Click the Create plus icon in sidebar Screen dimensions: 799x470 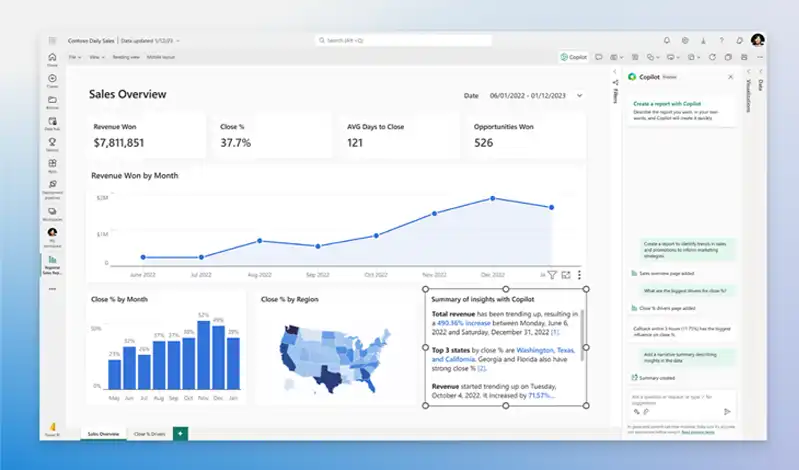click(52, 81)
